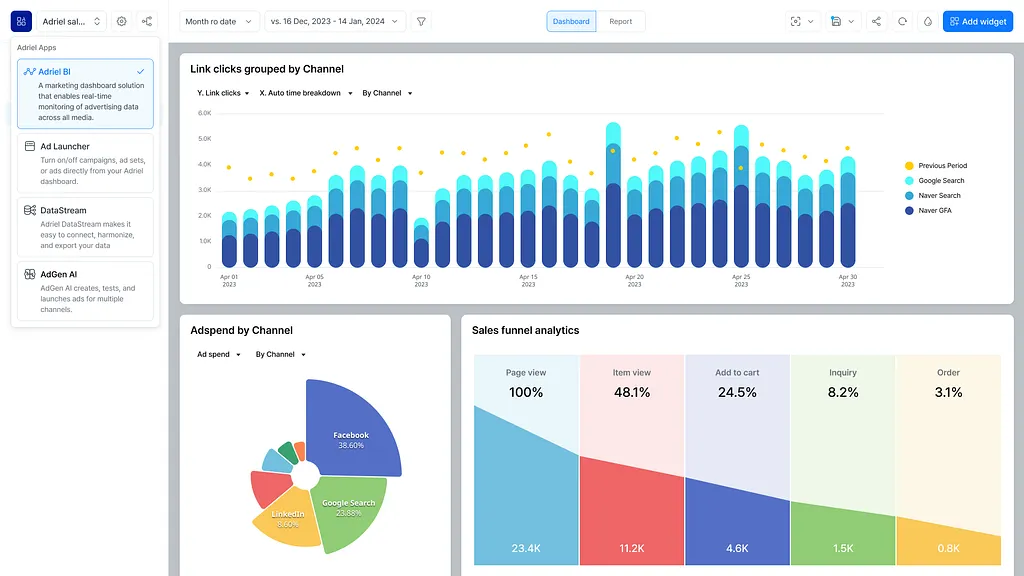Toggle Naver GFA legend series
Viewport: 1024px width, 576px height.
[x=934, y=211]
